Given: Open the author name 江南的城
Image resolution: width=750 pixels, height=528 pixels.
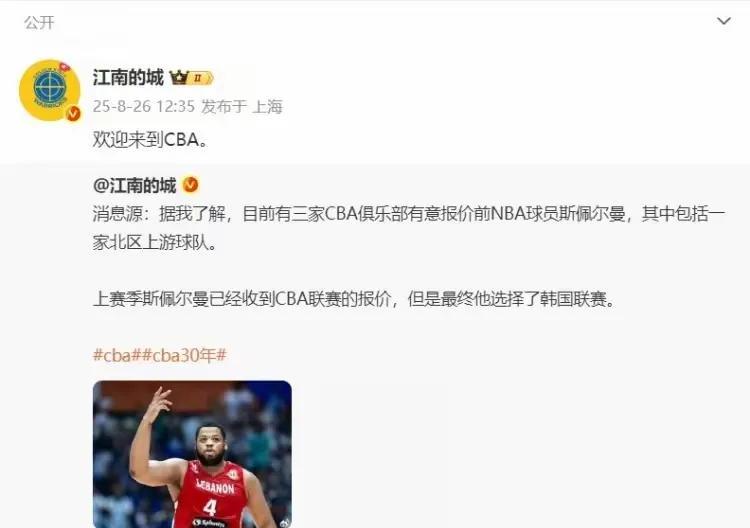Looking at the screenshot, I should point(128,77).
